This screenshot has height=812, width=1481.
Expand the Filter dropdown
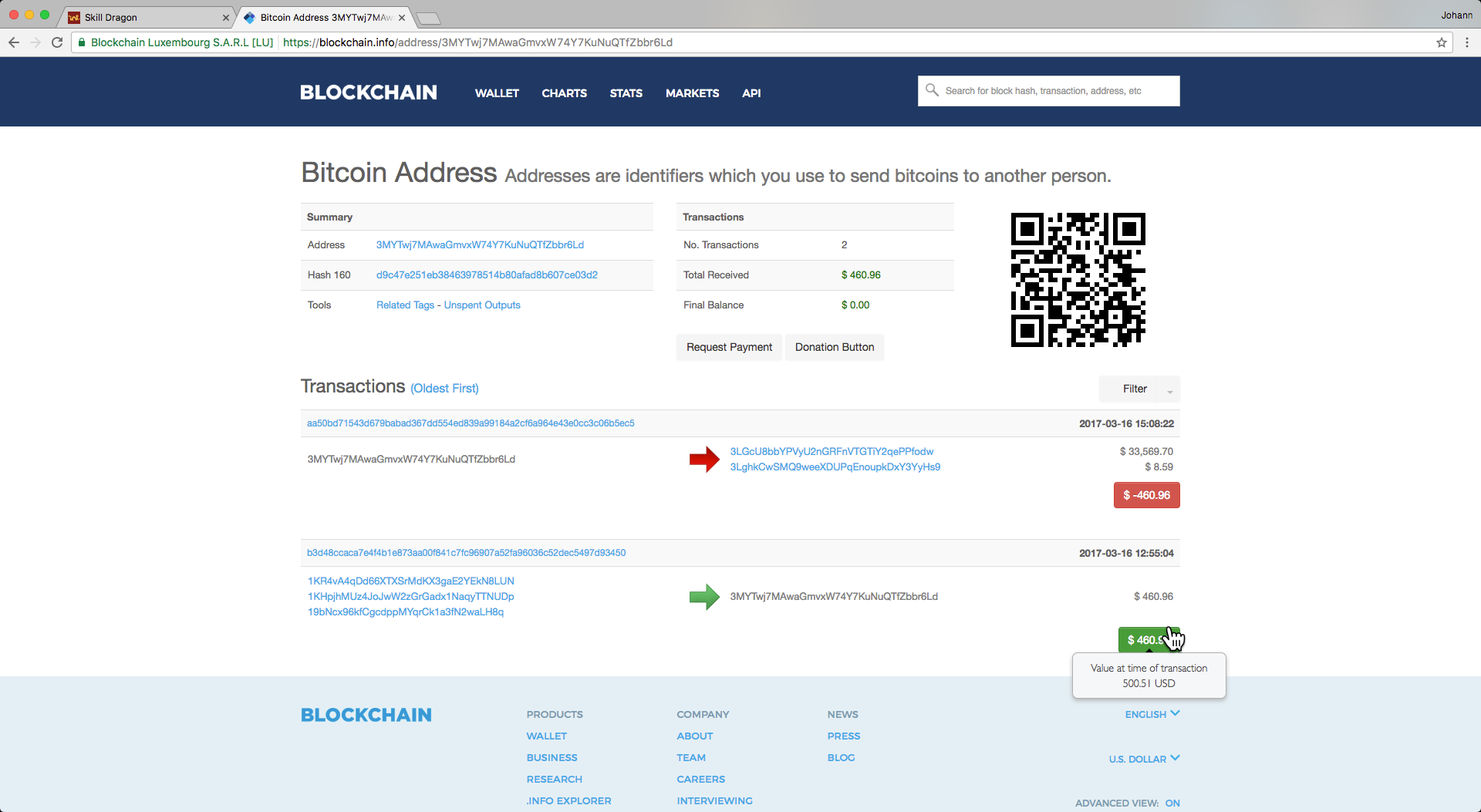(x=1139, y=389)
